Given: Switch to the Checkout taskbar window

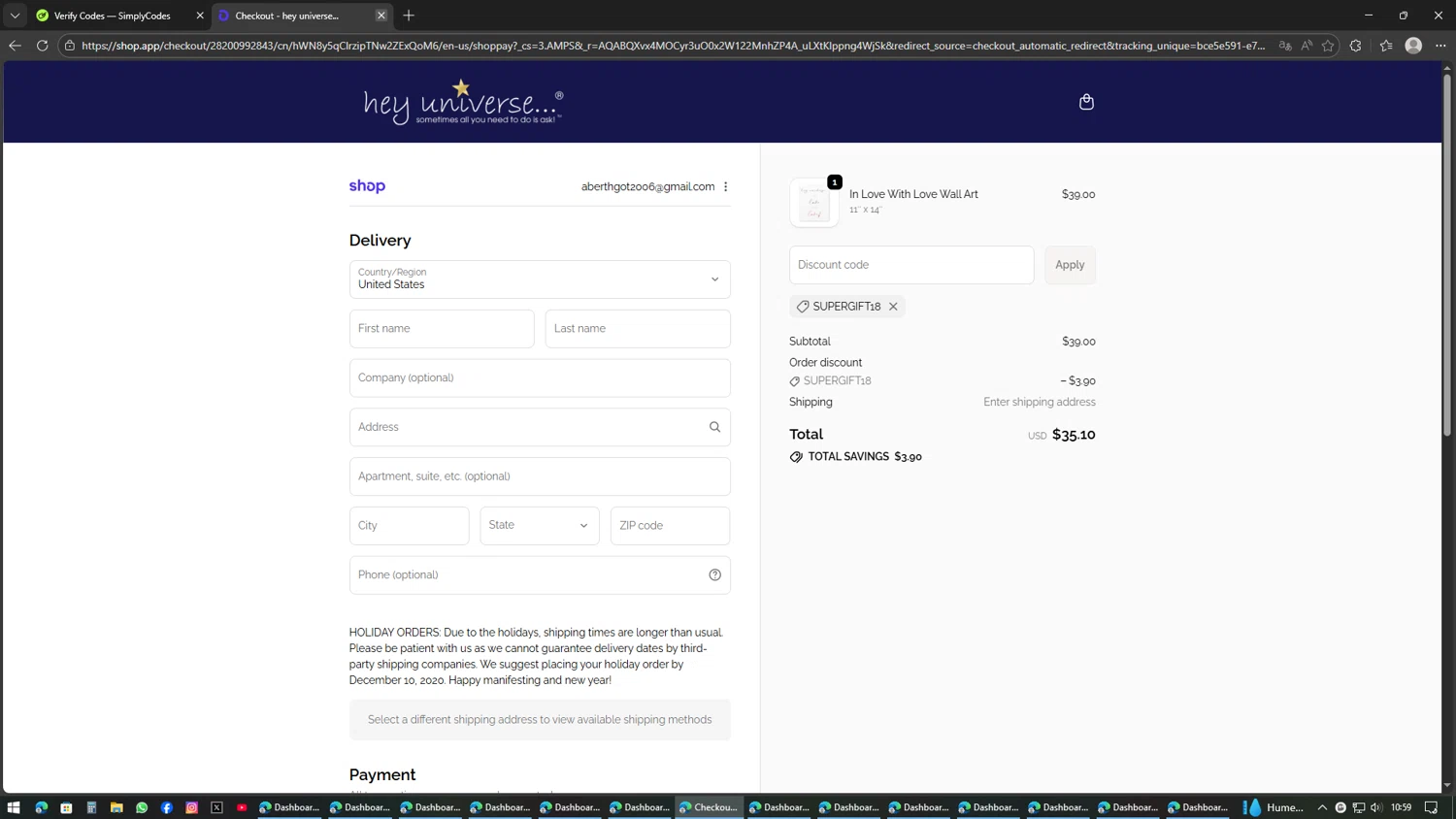Looking at the screenshot, I should [710, 807].
